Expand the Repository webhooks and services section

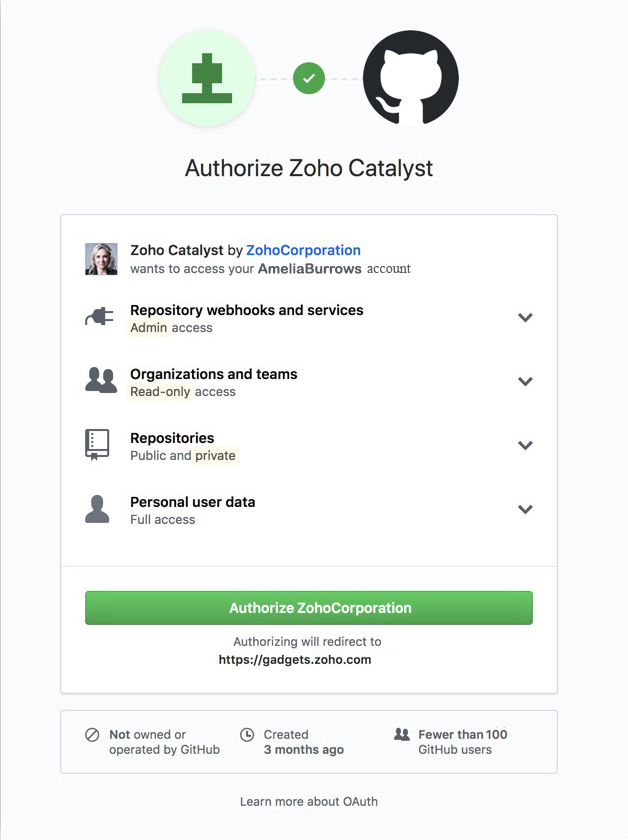pyautogui.click(x=525, y=317)
